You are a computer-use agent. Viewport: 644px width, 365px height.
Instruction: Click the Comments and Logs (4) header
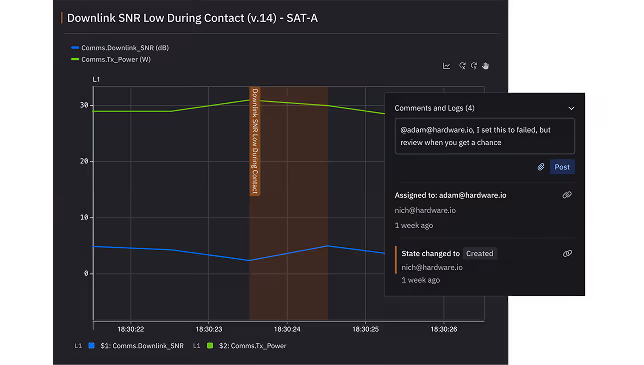(435, 108)
